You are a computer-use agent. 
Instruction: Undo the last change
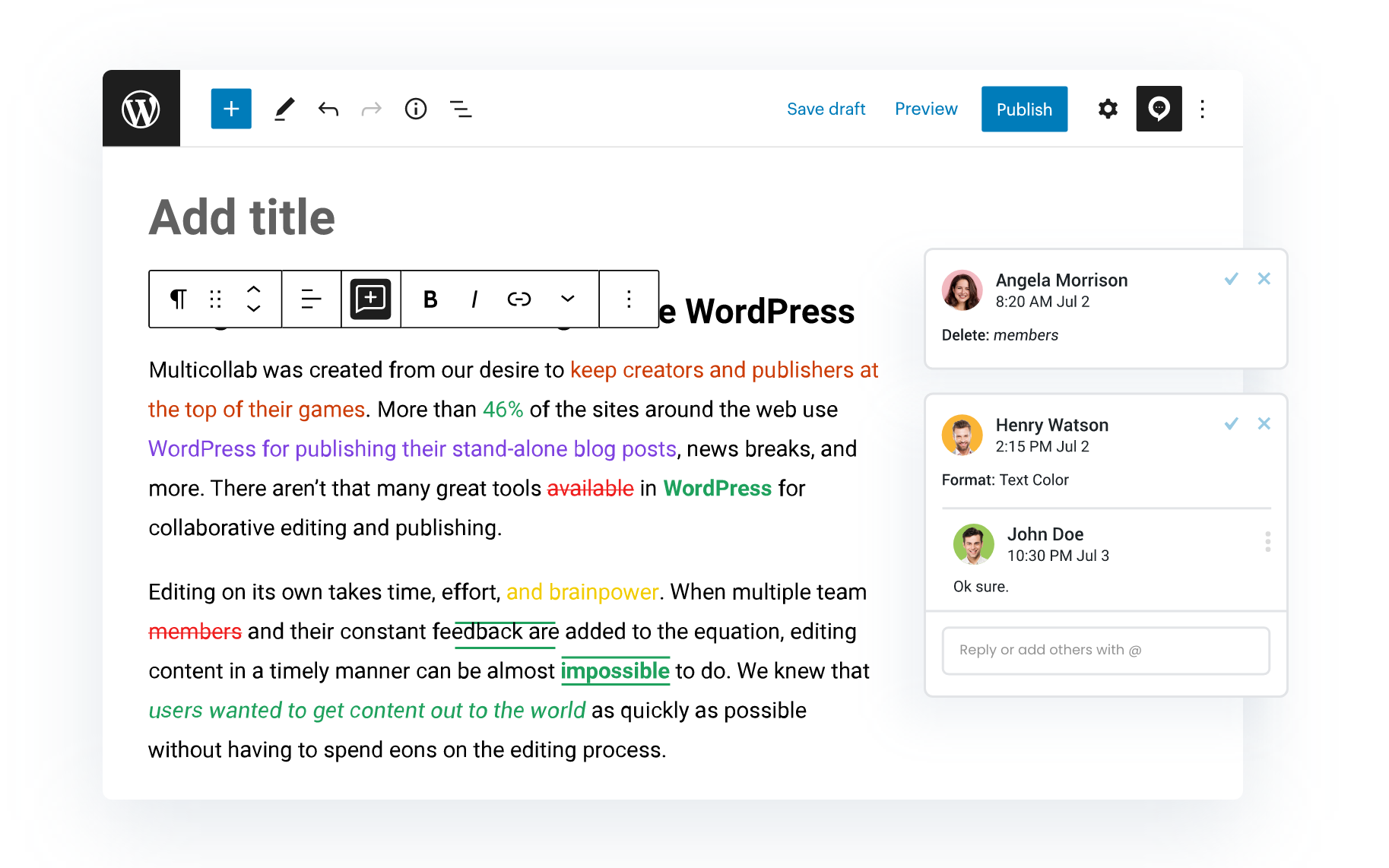(328, 109)
